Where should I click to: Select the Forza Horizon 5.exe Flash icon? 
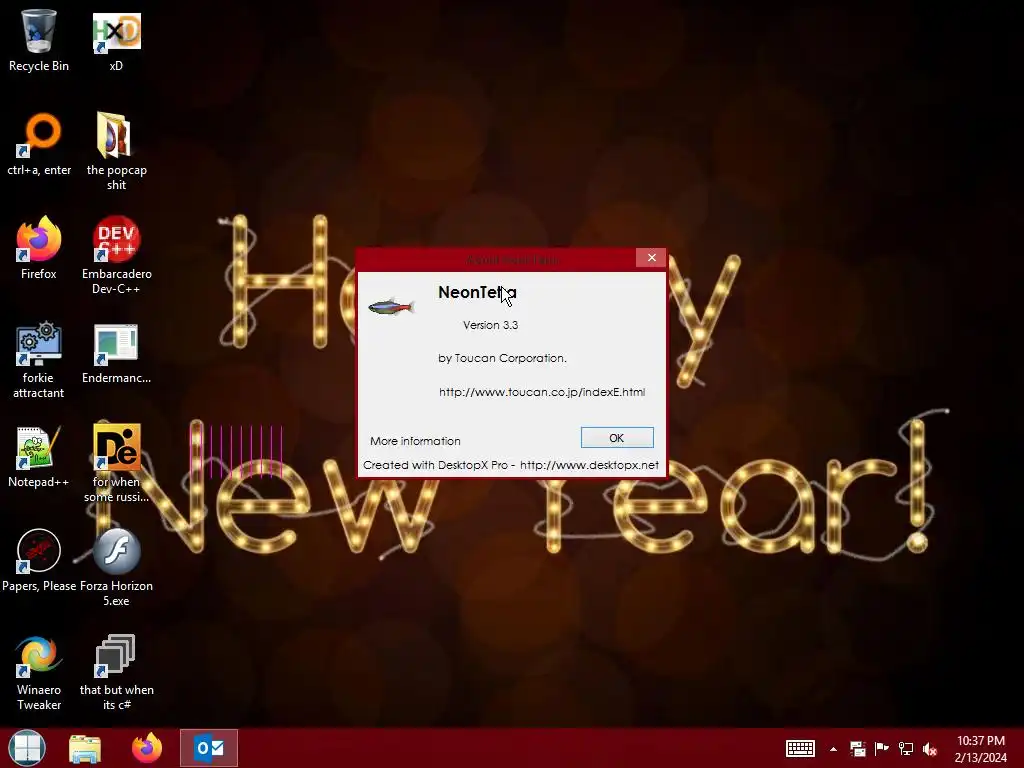click(116, 567)
